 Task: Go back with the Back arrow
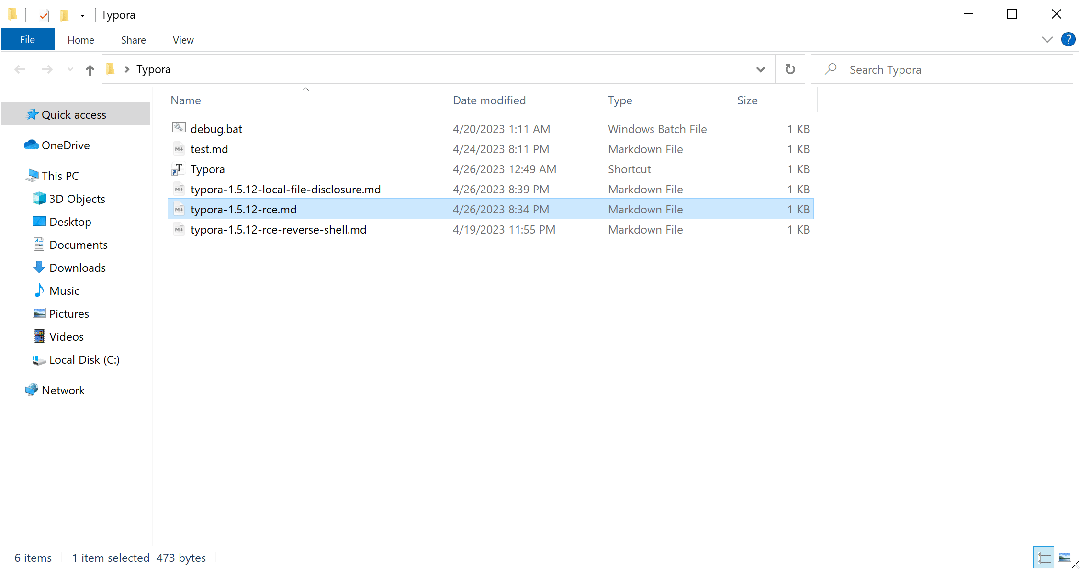20,69
